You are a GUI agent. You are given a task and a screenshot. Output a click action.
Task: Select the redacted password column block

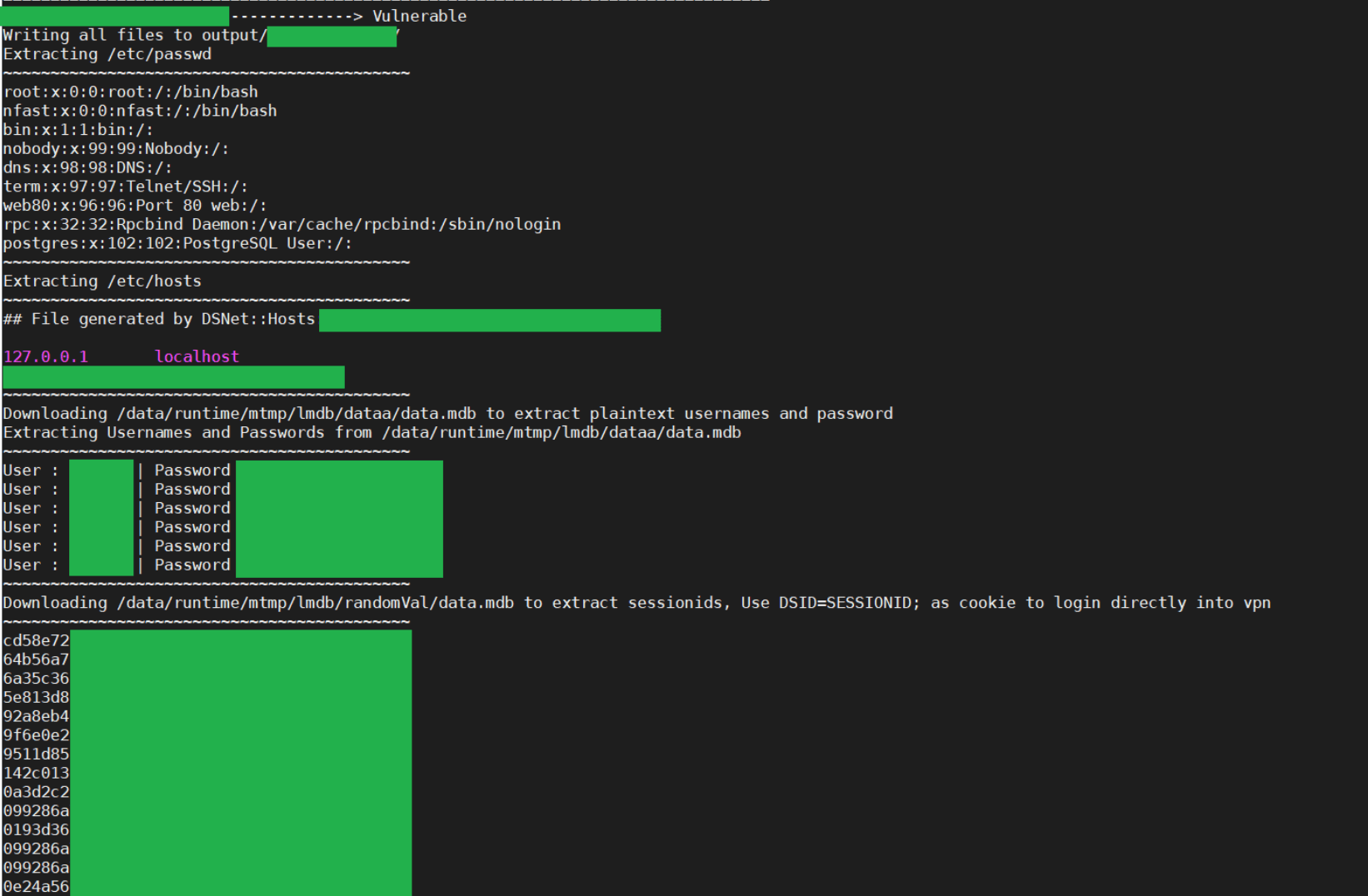[x=338, y=516]
